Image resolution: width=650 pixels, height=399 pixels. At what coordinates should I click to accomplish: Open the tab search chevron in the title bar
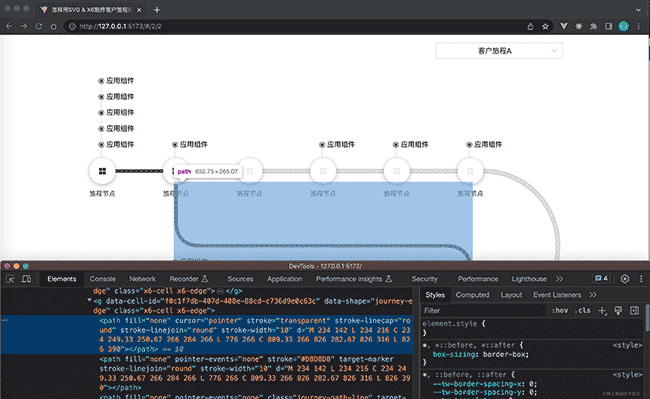click(638, 10)
